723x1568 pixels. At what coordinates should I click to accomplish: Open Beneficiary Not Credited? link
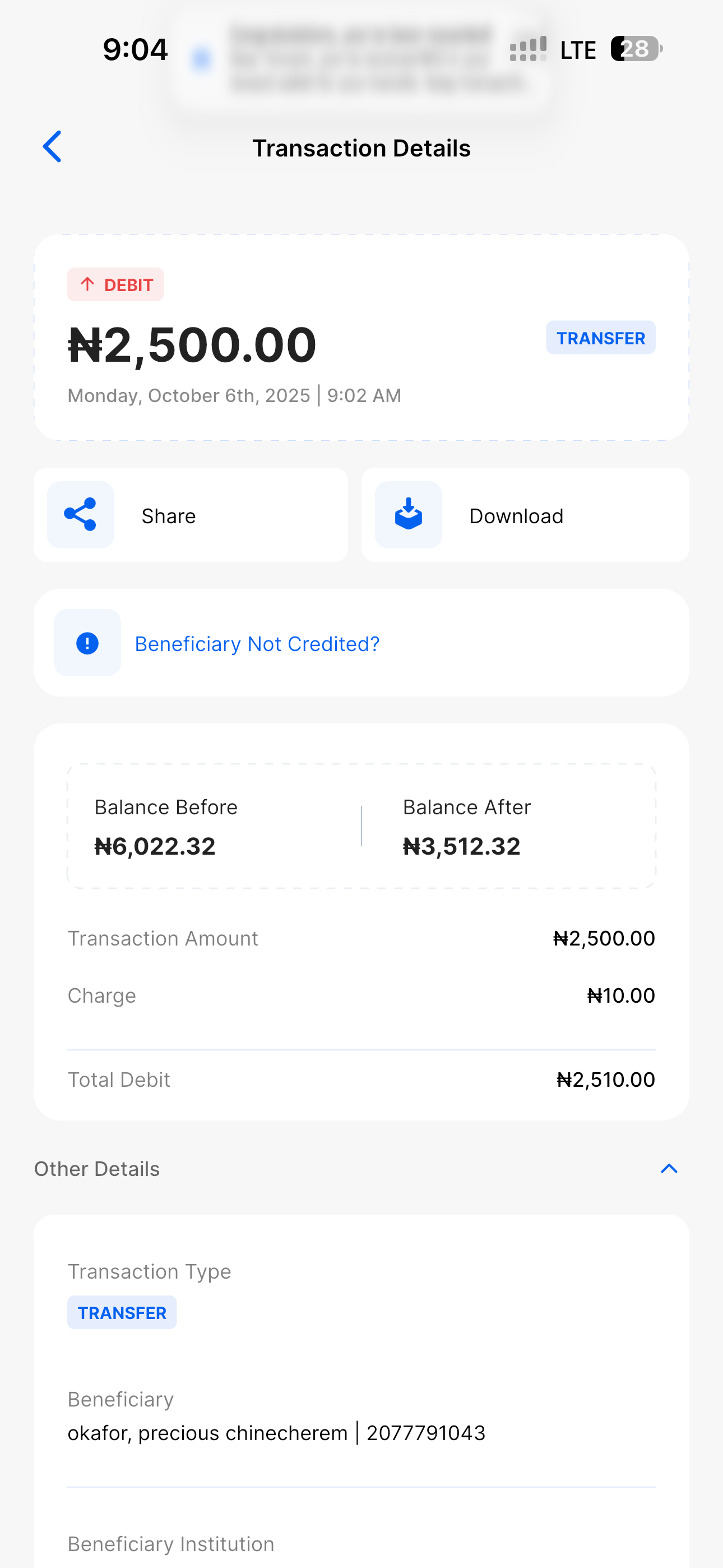point(257,644)
